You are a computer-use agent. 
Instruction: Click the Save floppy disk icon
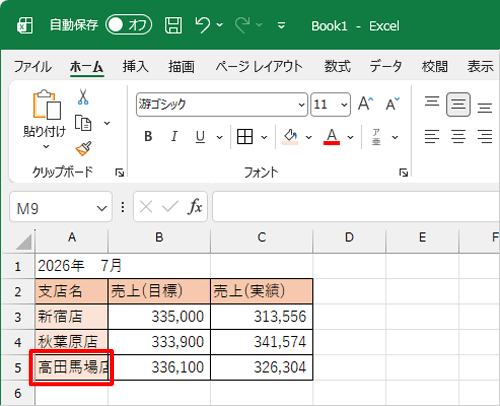(x=173, y=25)
